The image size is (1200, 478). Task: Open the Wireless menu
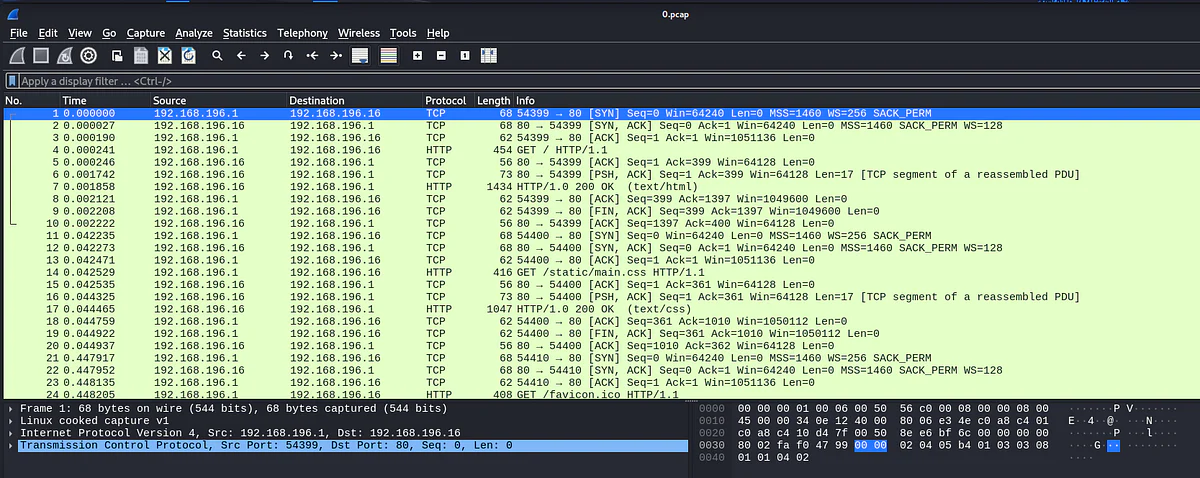pyautogui.click(x=359, y=33)
